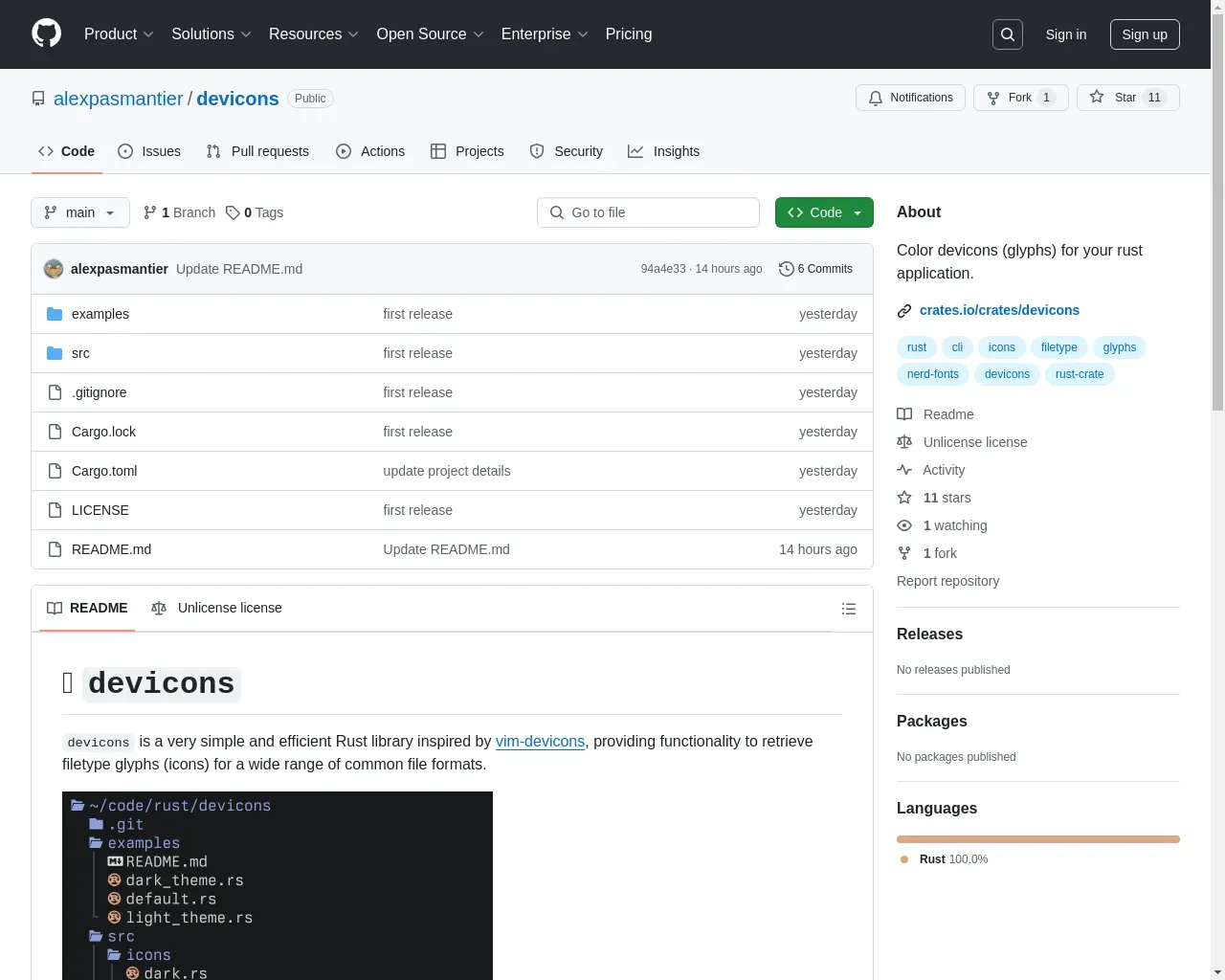Expand the Resources menu
The width and height of the screenshot is (1225, 980).
tap(314, 34)
